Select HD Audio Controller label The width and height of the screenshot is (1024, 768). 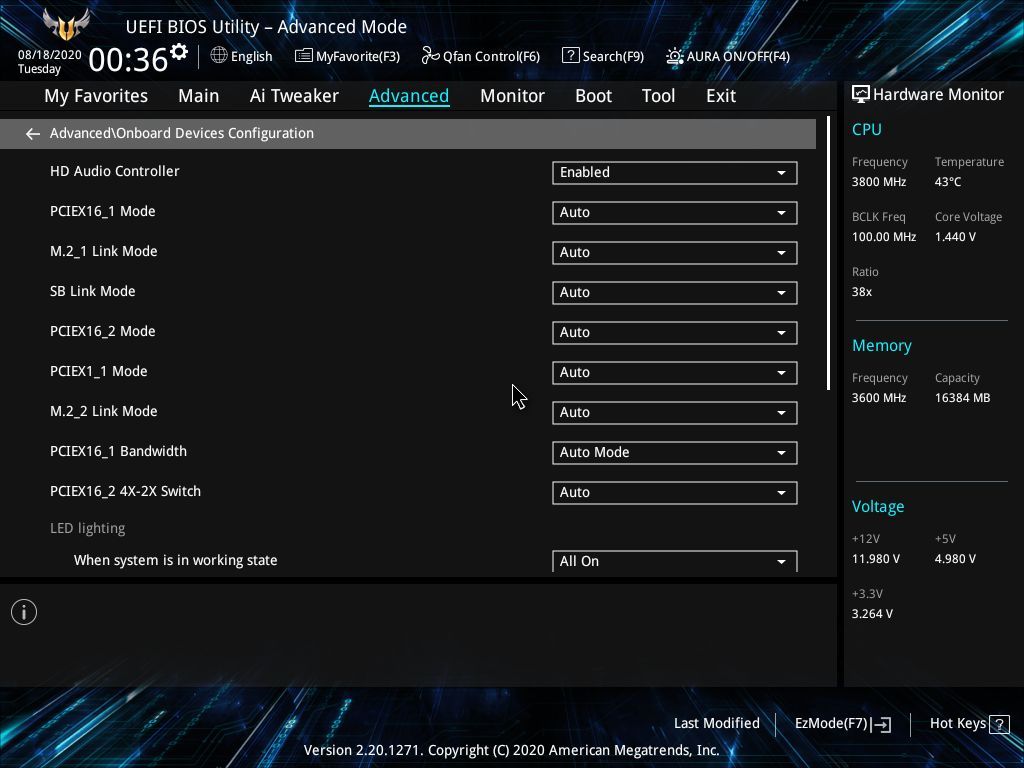pyautogui.click(x=114, y=172)
